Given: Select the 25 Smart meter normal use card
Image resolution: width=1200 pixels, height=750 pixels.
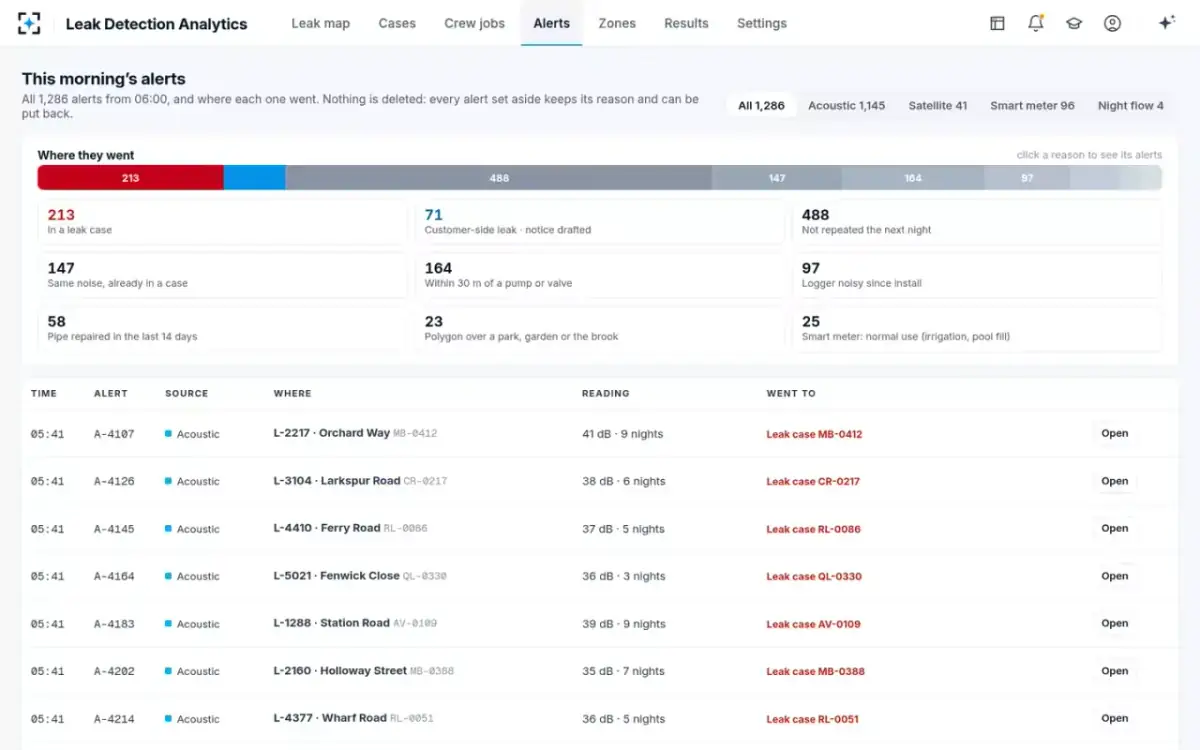Looking at the screenshot, I should coord(977,329).
